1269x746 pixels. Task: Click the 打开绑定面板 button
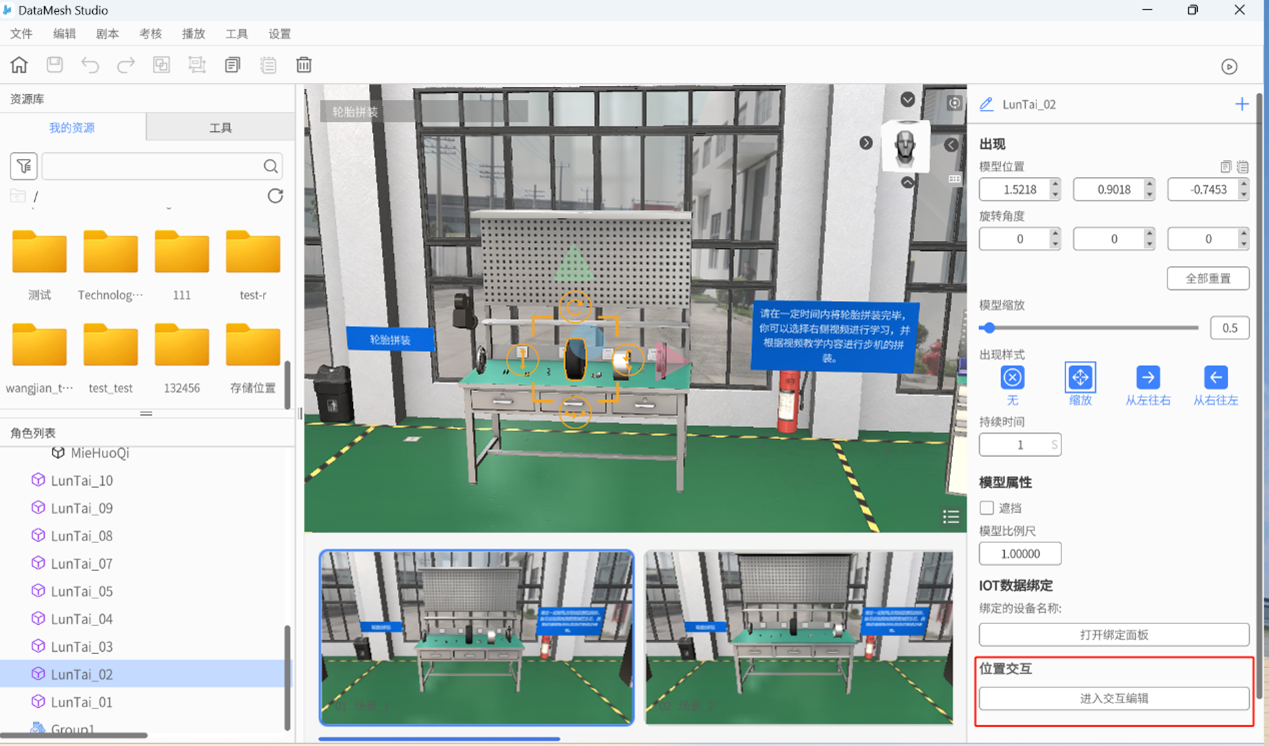pyautogui.click(x=1114, y=635)
